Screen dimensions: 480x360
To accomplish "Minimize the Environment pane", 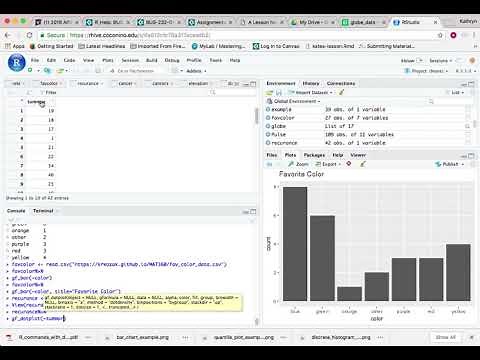I will point(464,84).
